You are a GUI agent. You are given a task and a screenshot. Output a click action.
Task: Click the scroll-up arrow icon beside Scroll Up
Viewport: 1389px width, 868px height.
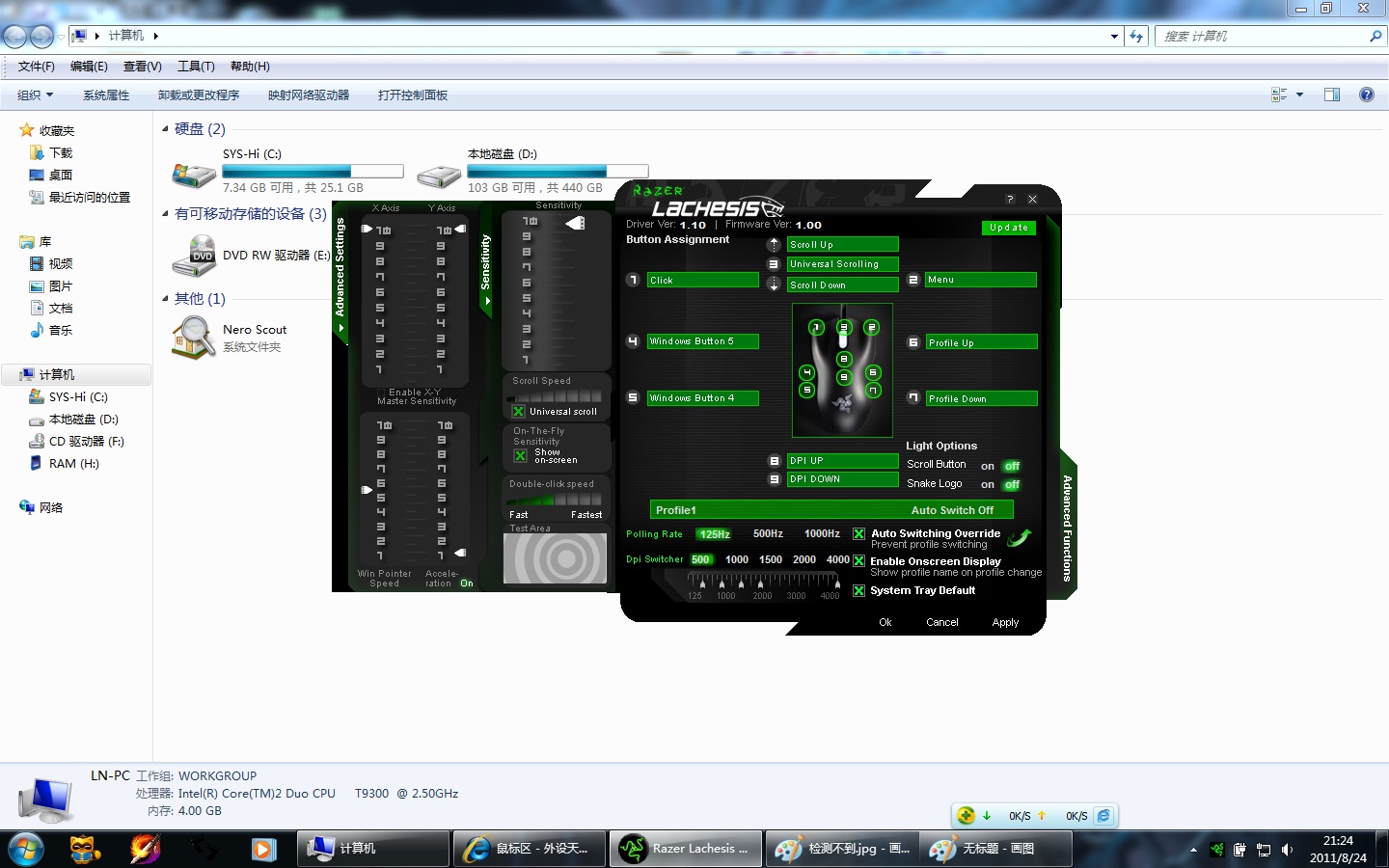tap(774, 245)
